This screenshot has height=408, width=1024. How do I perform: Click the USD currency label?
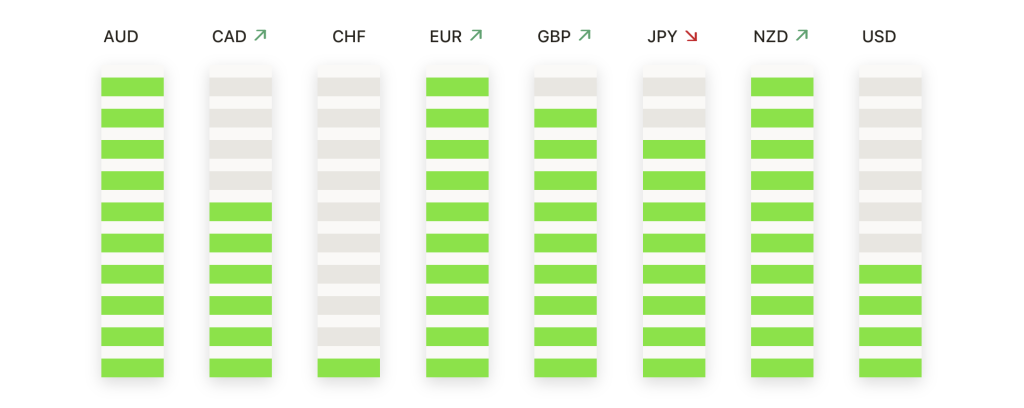click(x=879, y=37)
